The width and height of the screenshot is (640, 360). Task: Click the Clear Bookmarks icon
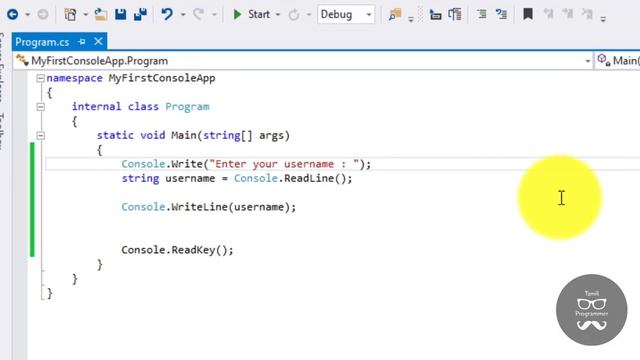pyautogui.click(x=587, y=15)
